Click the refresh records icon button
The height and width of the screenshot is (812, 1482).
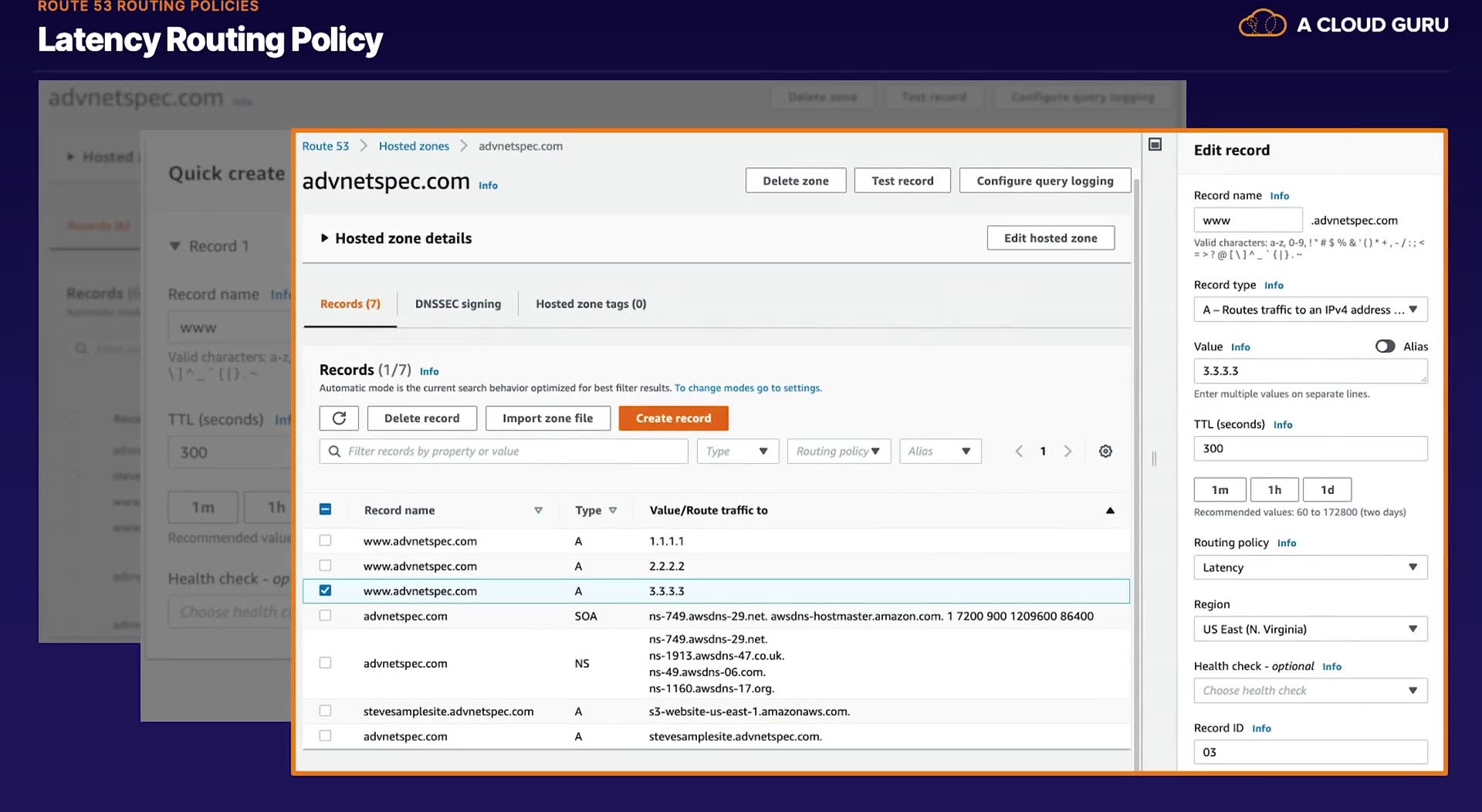coord(339,418)
